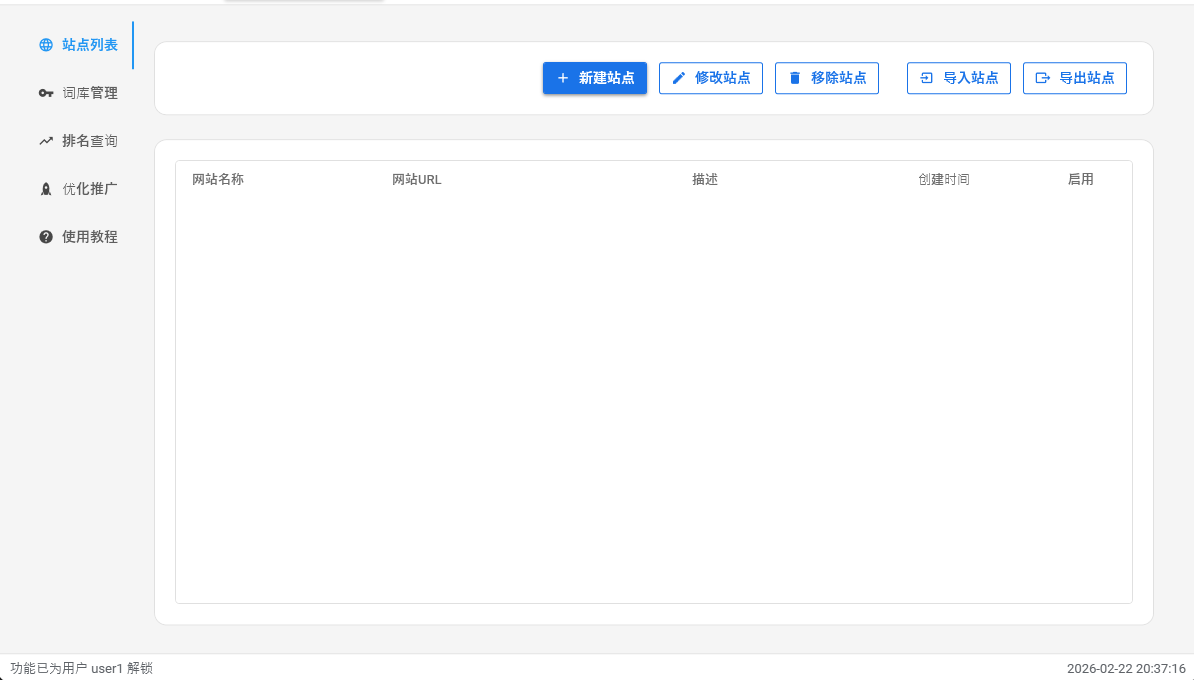Click the rocket icon beside 优化推广
Image resolution: width=1194 pixels, height=680 pixels.
point(46,189)
